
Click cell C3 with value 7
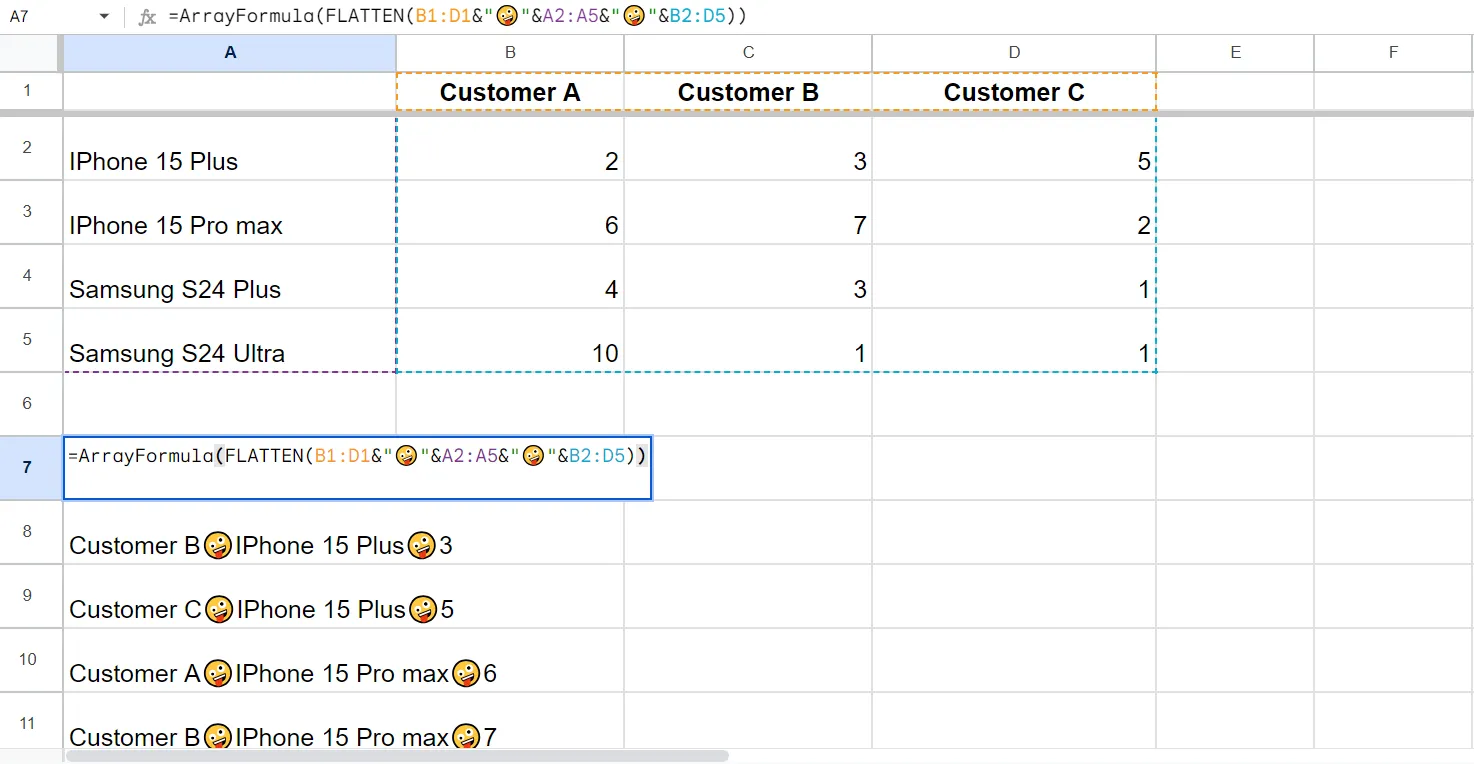[748, 213]
